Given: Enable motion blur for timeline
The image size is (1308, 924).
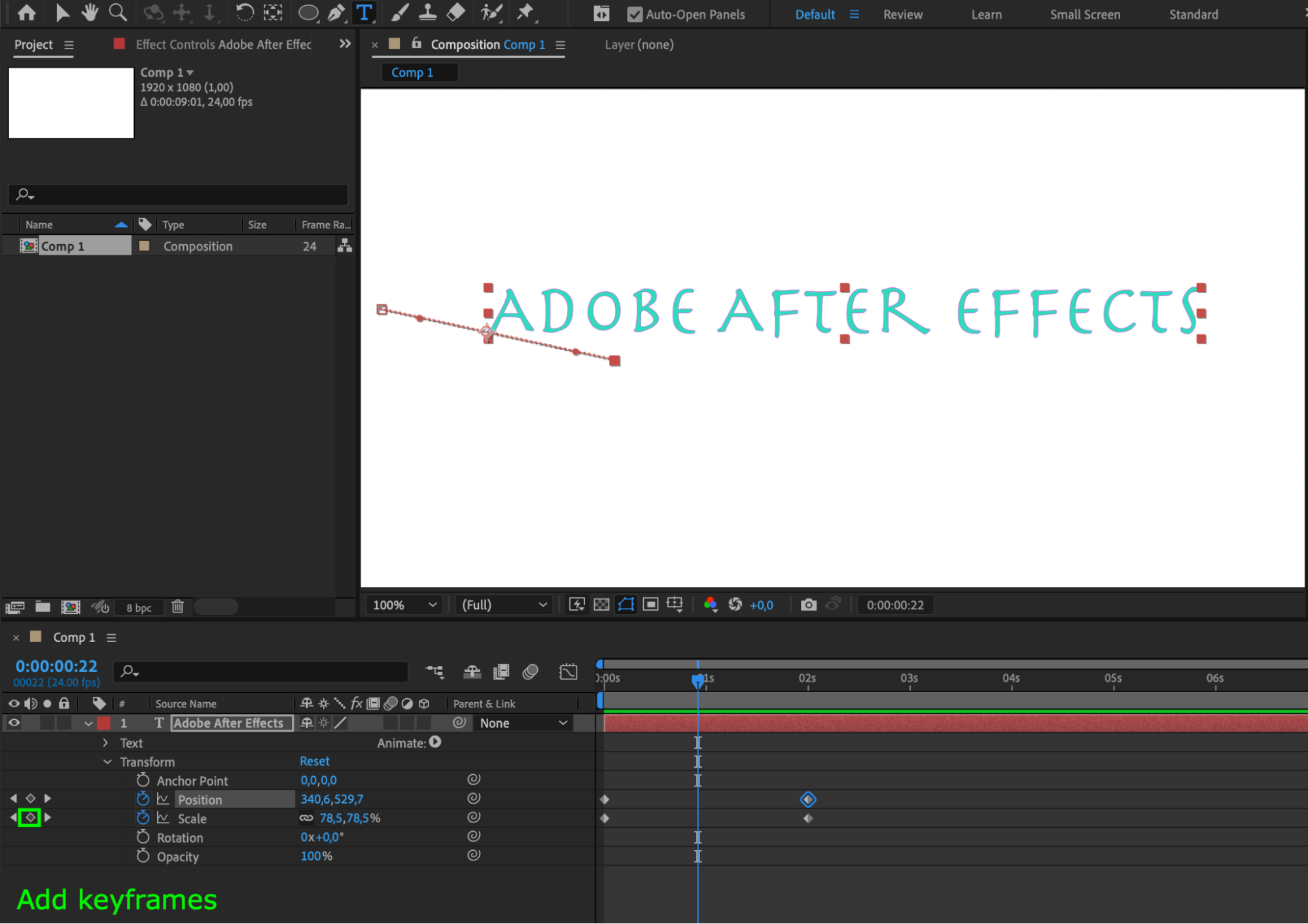Looking at the screenshot, I should (x=531, y=671).
